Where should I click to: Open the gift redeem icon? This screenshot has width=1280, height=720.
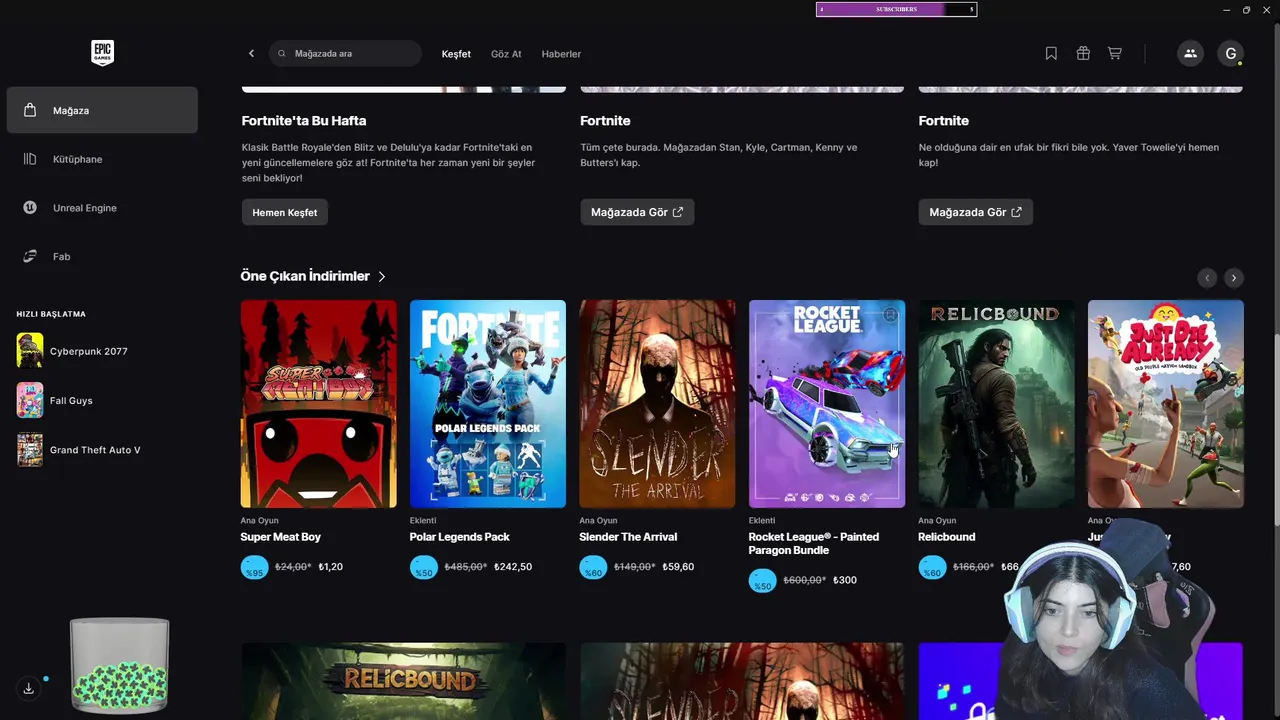click(1083, 53)
